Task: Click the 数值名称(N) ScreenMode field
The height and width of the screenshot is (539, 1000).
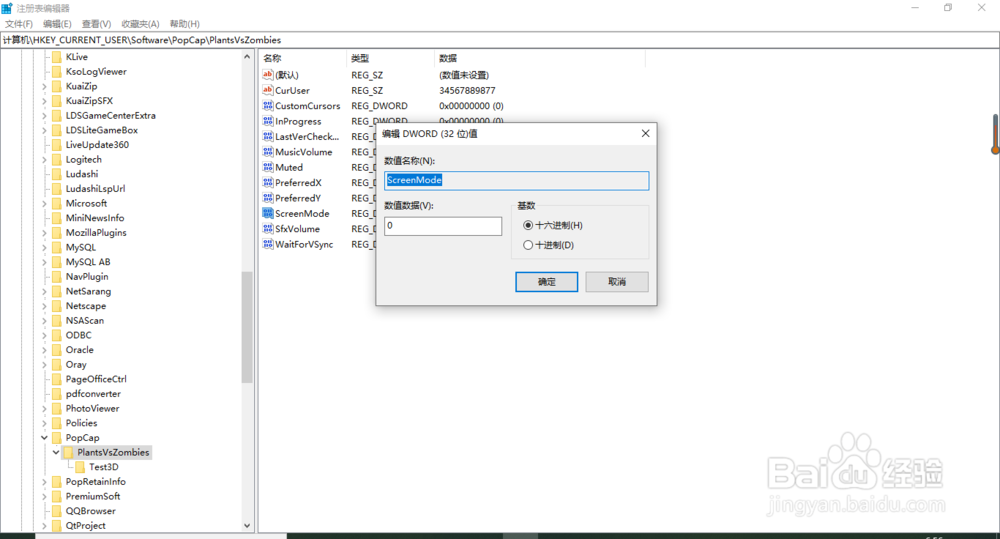Action: 517,181
